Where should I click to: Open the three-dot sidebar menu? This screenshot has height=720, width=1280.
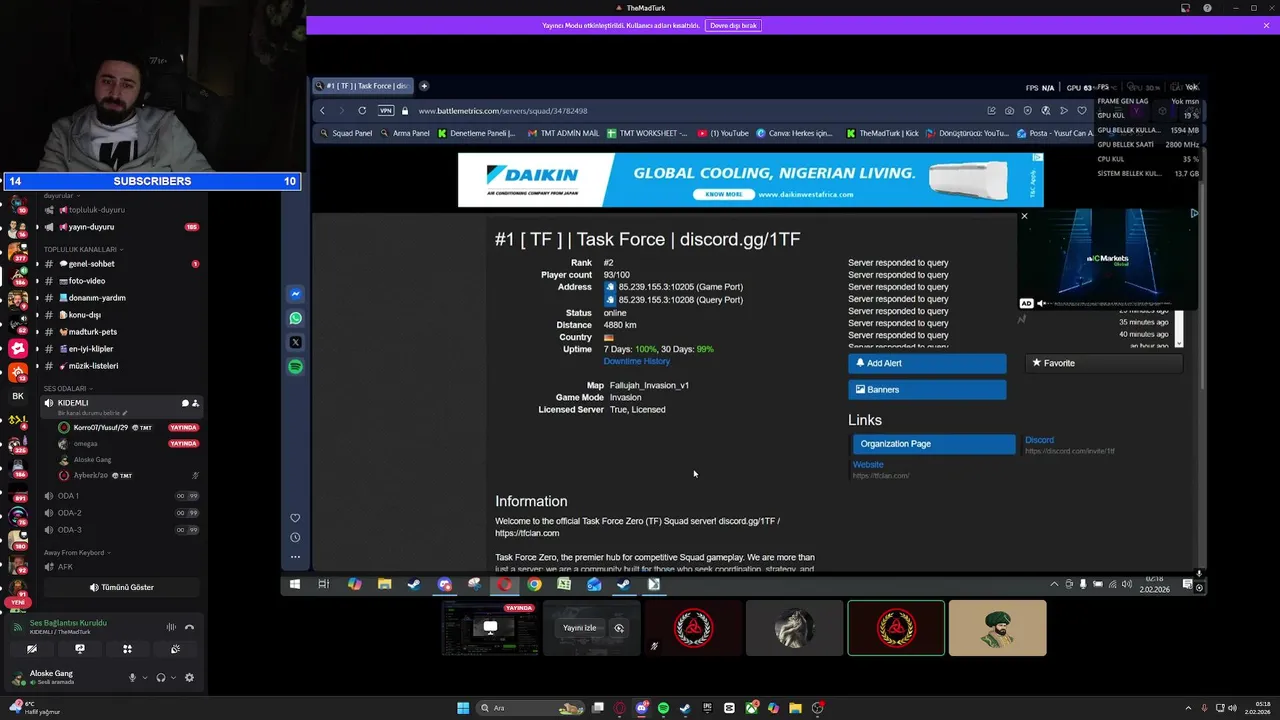[x=295, y=556]
